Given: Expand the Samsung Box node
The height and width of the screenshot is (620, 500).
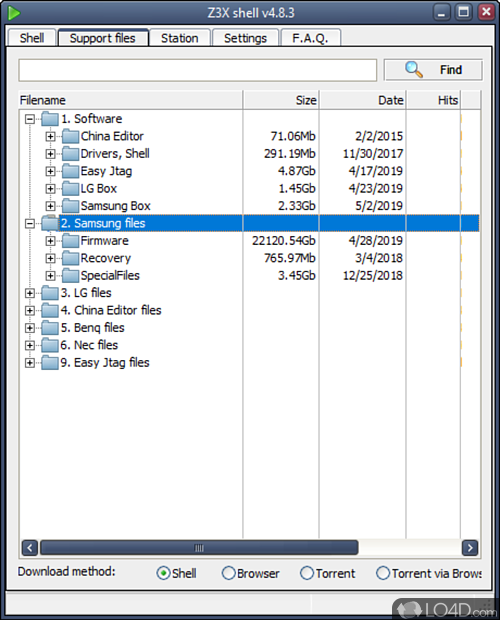Looking at the screenshot, I should (x=50, y=206).
